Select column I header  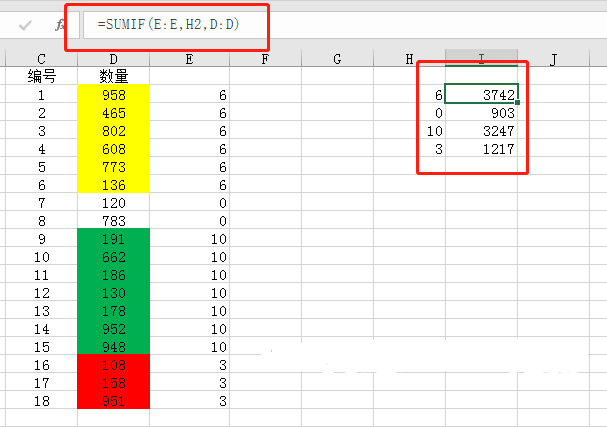(x=481, y=58)
